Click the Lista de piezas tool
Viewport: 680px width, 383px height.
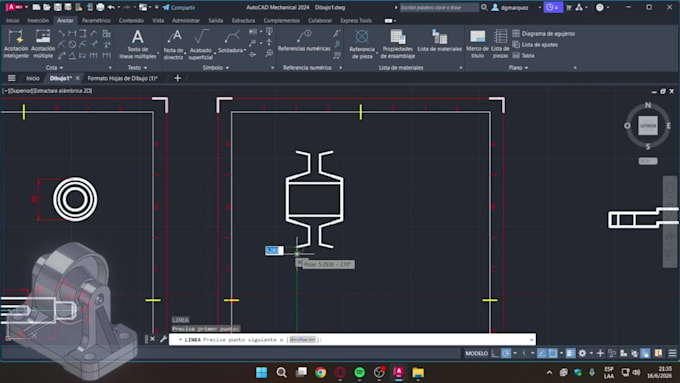click(x=500, y=44)
